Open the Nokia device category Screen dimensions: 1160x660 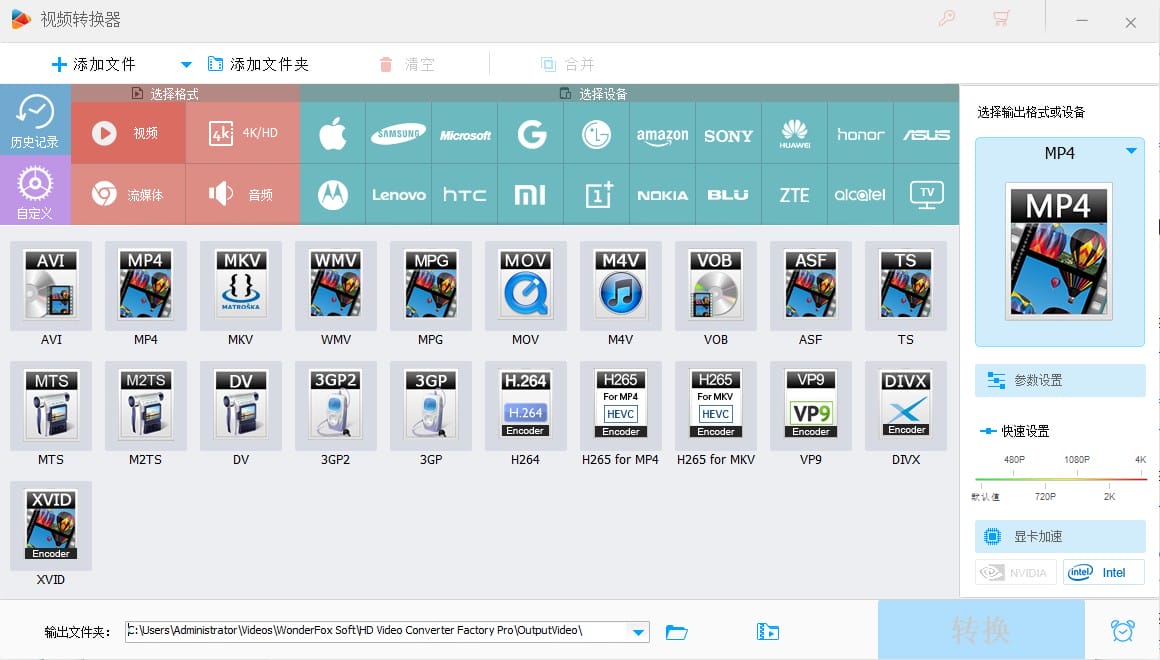(662, 195)
